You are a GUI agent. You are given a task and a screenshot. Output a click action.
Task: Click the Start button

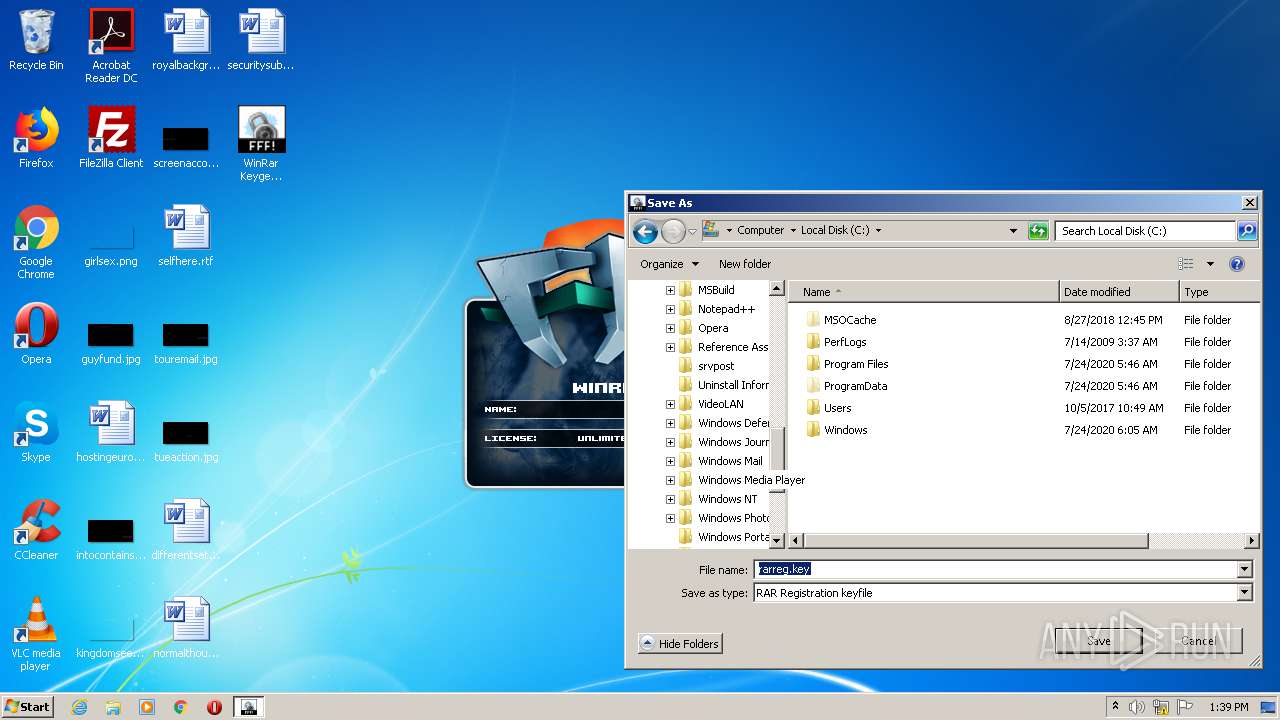coord(27,707)
